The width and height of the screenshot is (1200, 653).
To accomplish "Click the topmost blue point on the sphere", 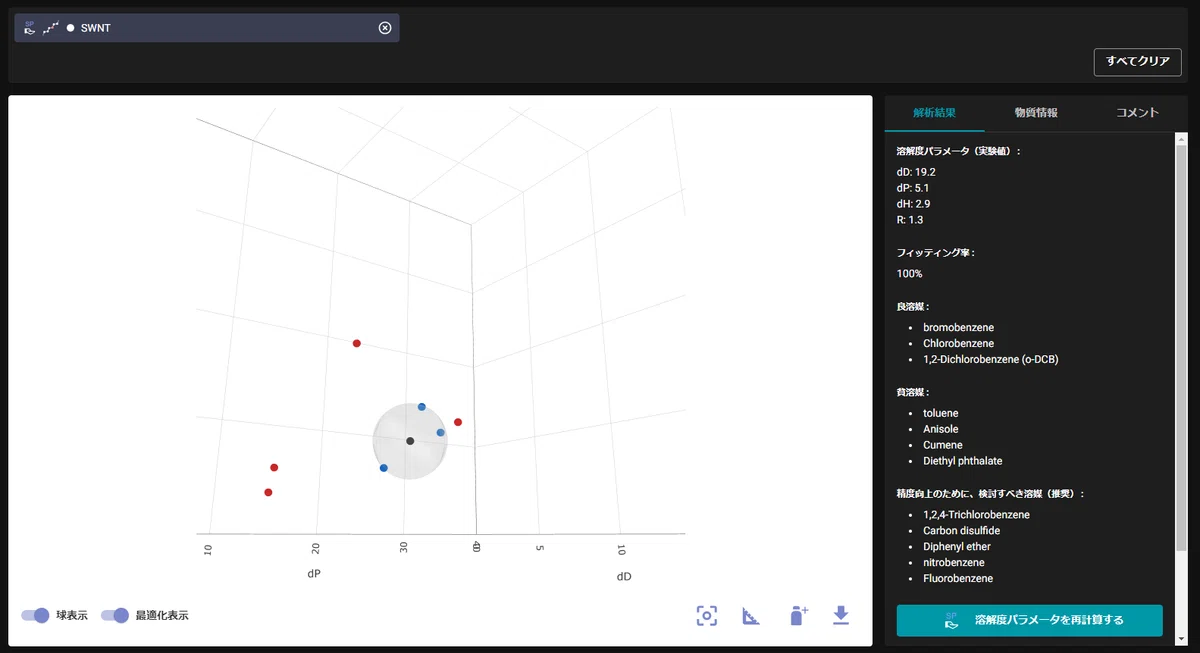I will [x=422, y=407].
